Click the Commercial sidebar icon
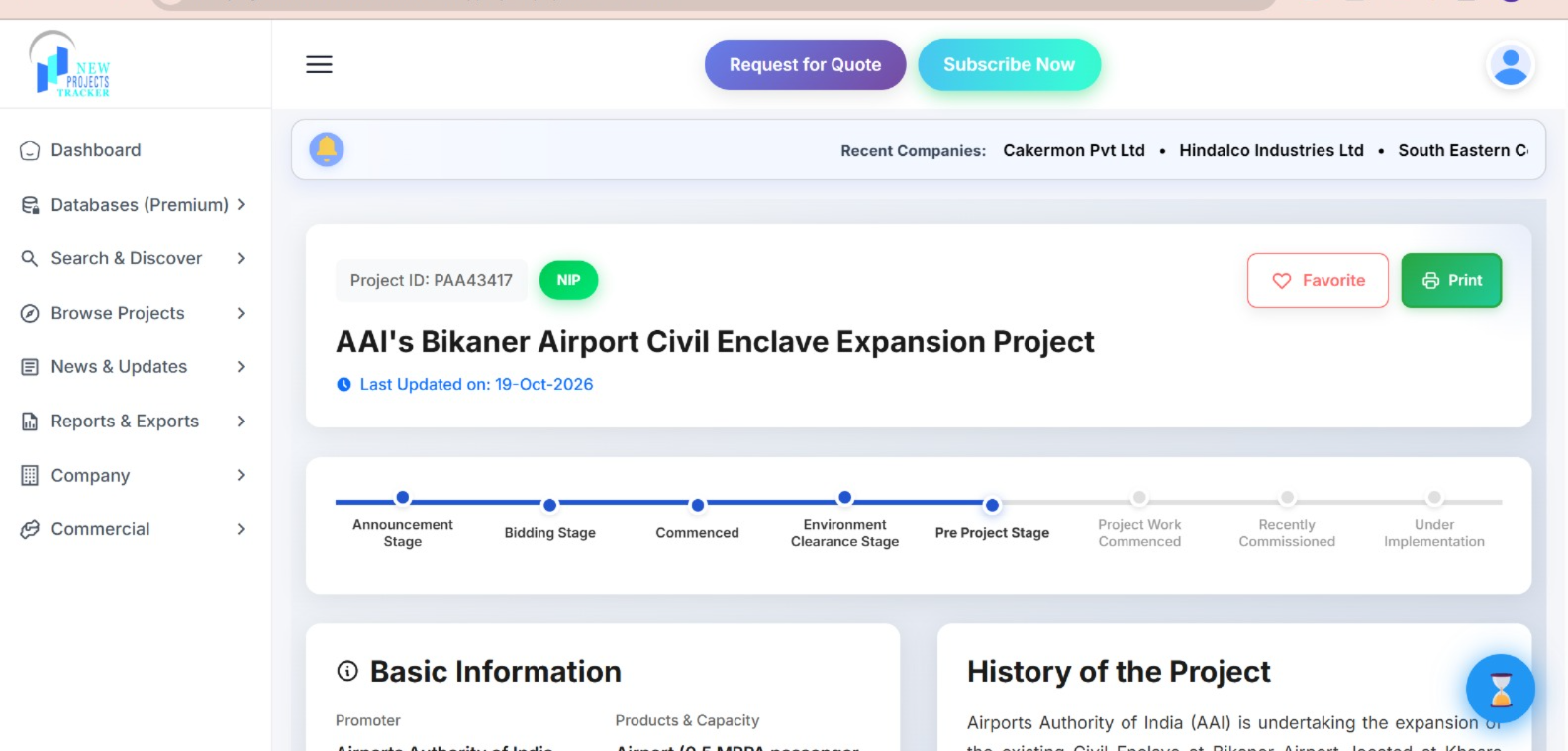 click(x=30, y=529)
